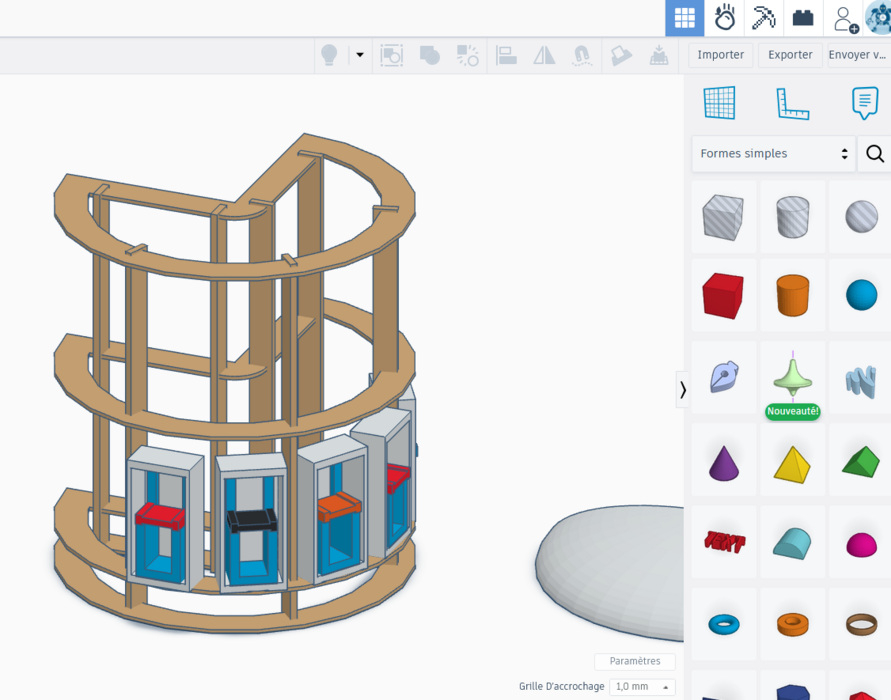Screen dimensions: 891x700
Task: Open the Sim Lab hand icon
Action: tap(725, 18)
